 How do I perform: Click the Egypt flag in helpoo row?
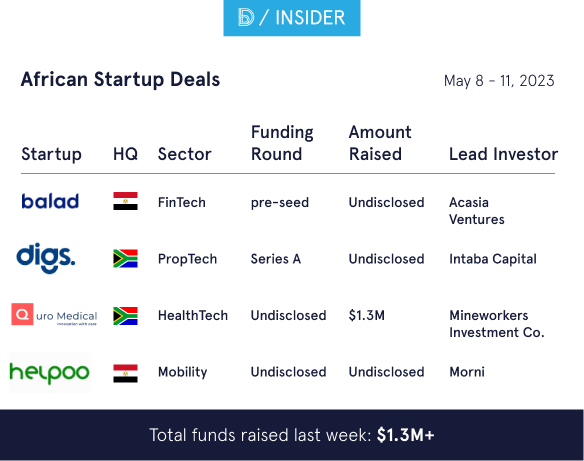[x=126, y=373]
